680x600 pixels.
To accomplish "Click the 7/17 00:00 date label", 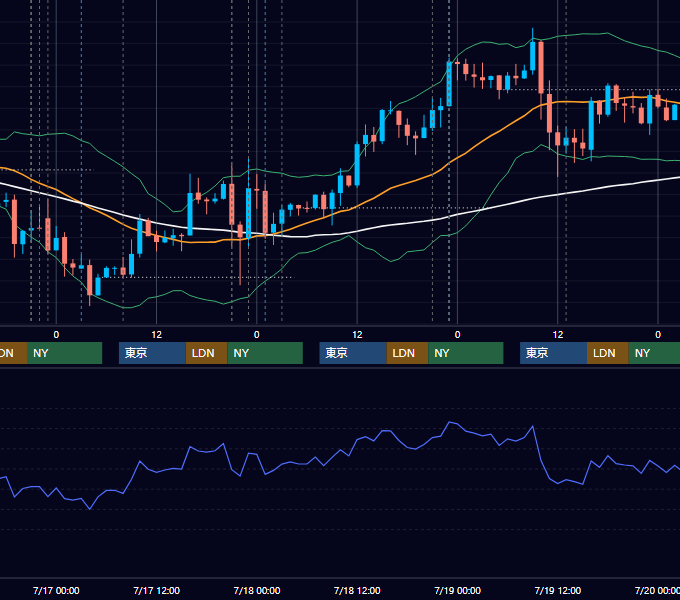I will point(56,590).
